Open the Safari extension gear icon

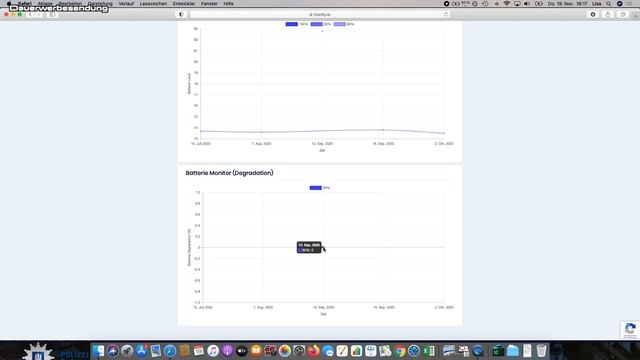pyautogui.click(x=593, y=14)
